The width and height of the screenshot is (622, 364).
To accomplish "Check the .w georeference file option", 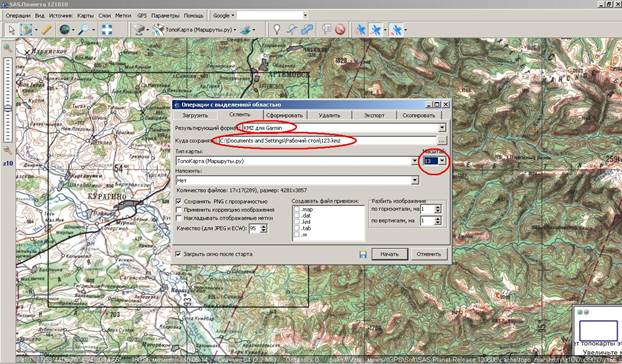I will click(297, 235).
